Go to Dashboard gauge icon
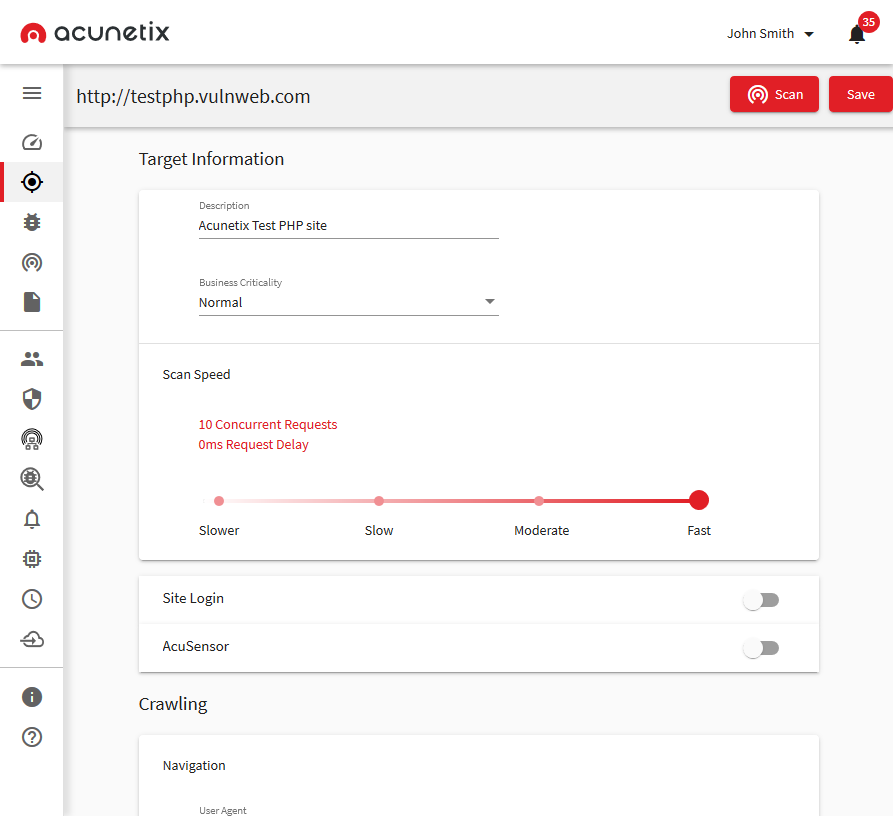This screenshot has height=816, width=893. (x=32, y=142)
